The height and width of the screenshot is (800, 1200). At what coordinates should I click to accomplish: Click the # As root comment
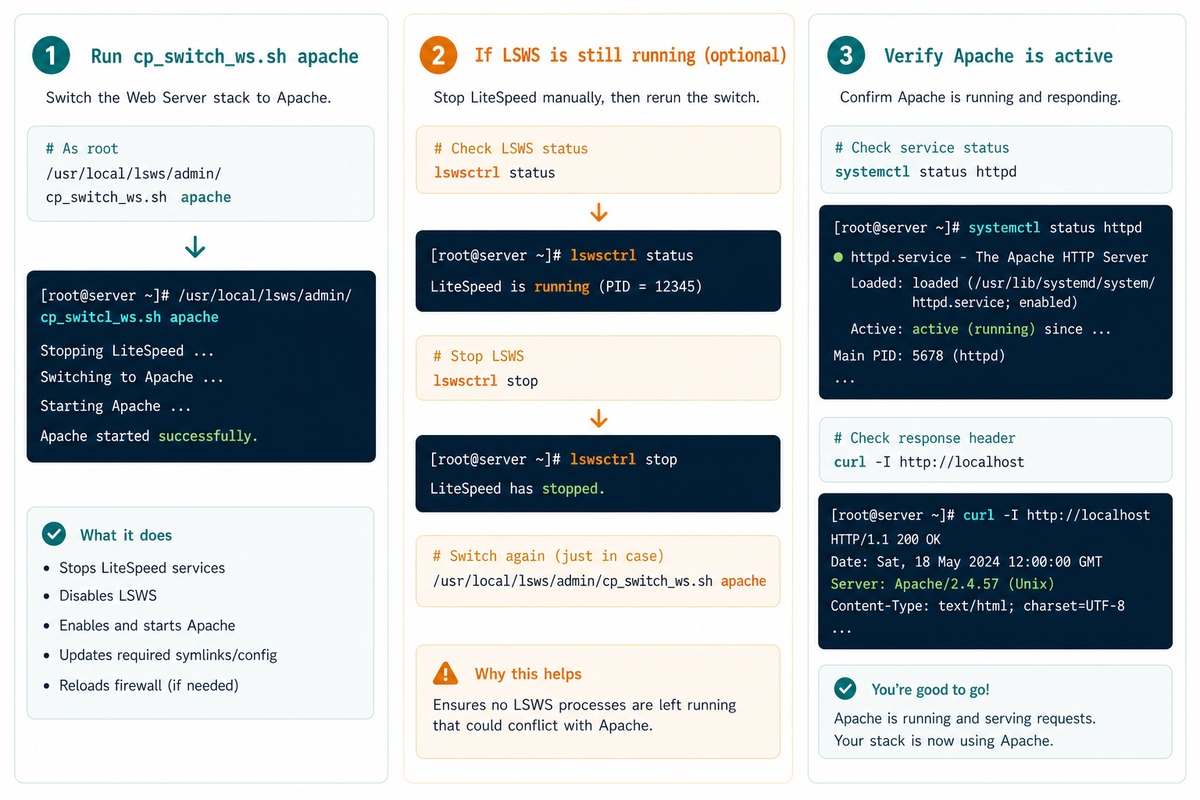pyautogui.click(x=82, y=148)
